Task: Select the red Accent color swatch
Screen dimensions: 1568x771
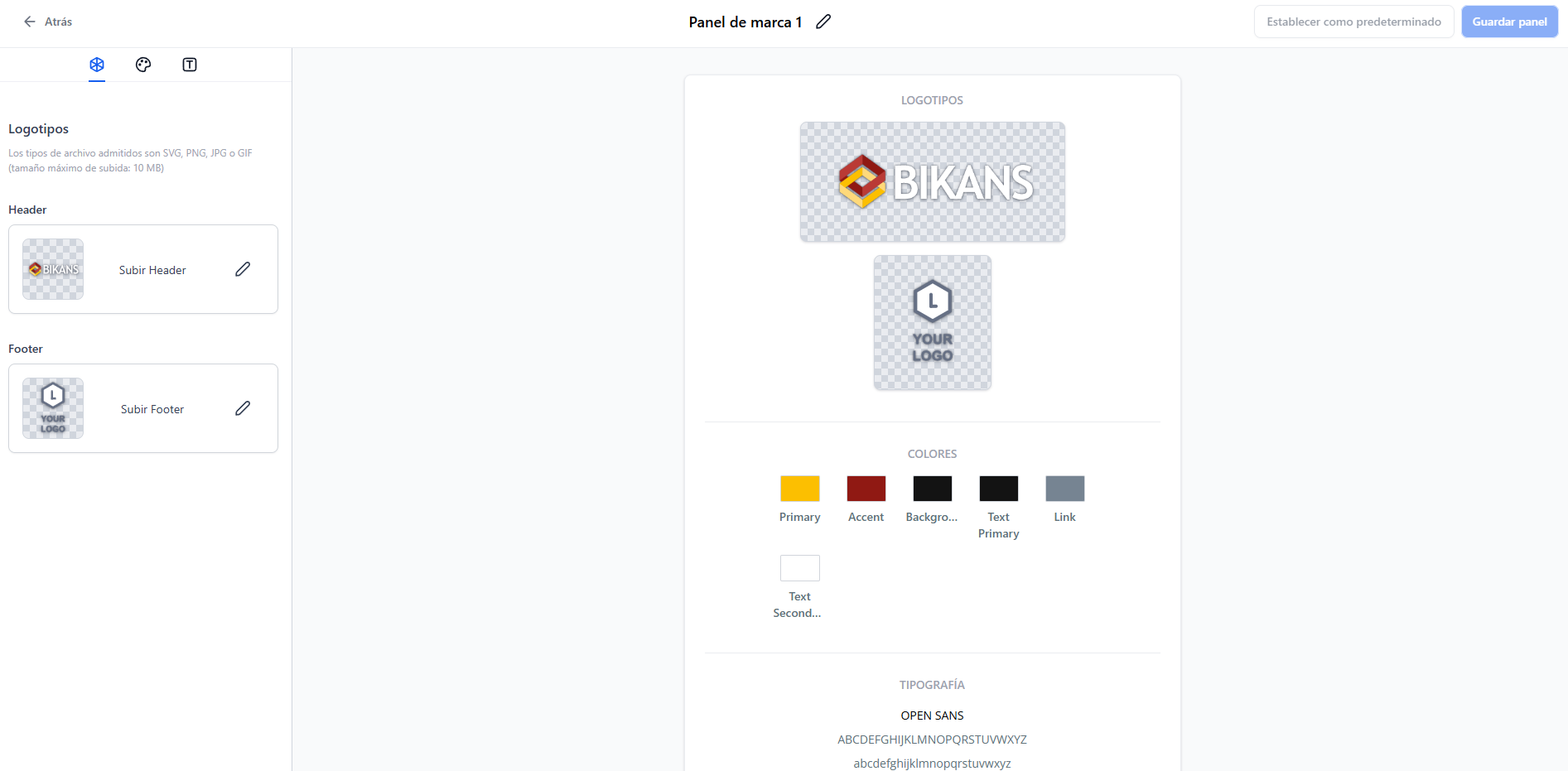Action: (x=866, y=489)
